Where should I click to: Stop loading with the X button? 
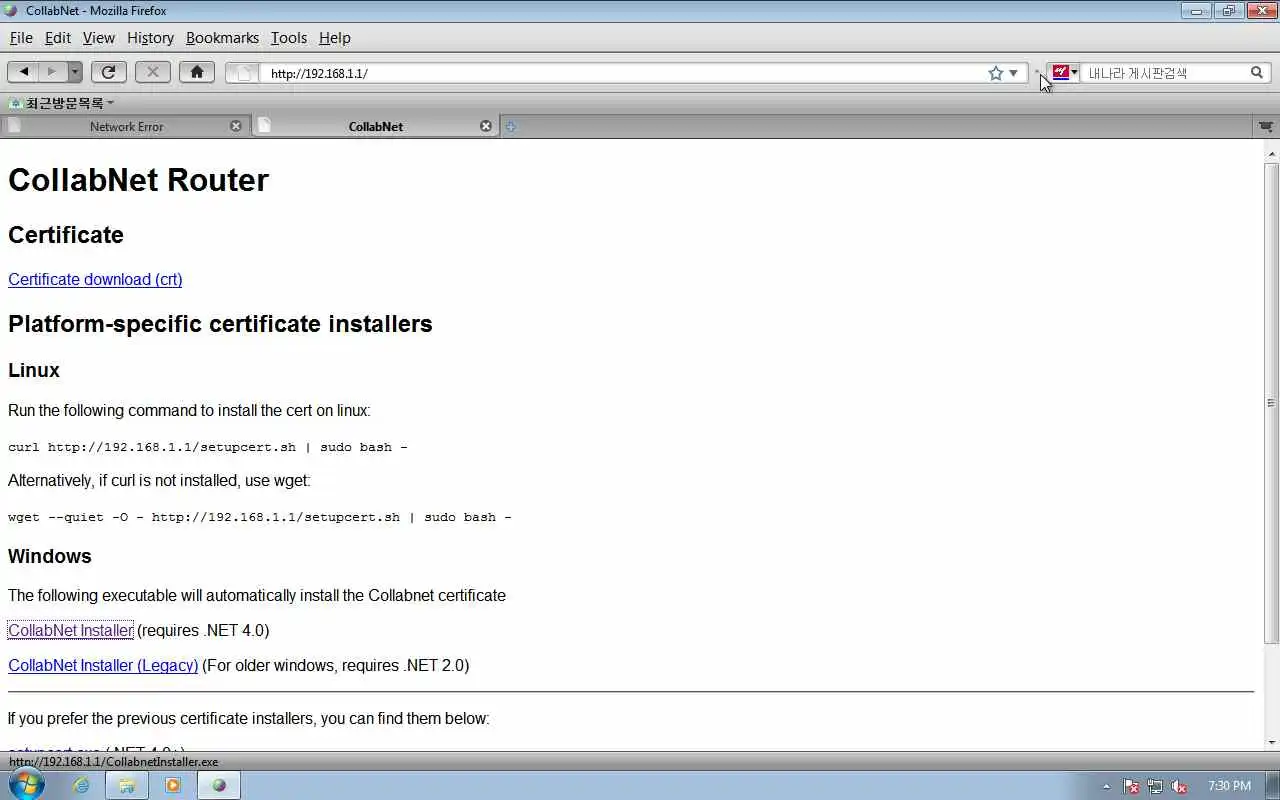(152, 72)
